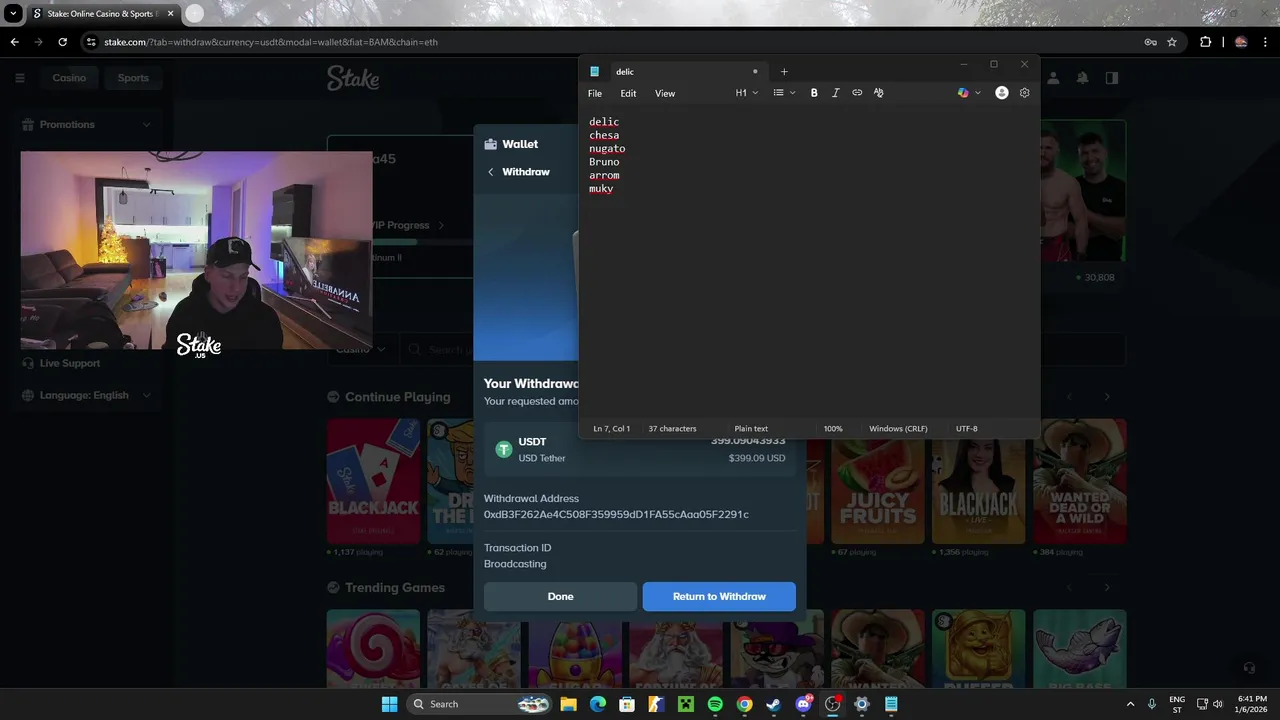Image resolution: width=1280 pixels, height=720 pixels.
Task: Open the Blackjack game thumbnail
Action: pyautogui.click(x=373, y=481)
